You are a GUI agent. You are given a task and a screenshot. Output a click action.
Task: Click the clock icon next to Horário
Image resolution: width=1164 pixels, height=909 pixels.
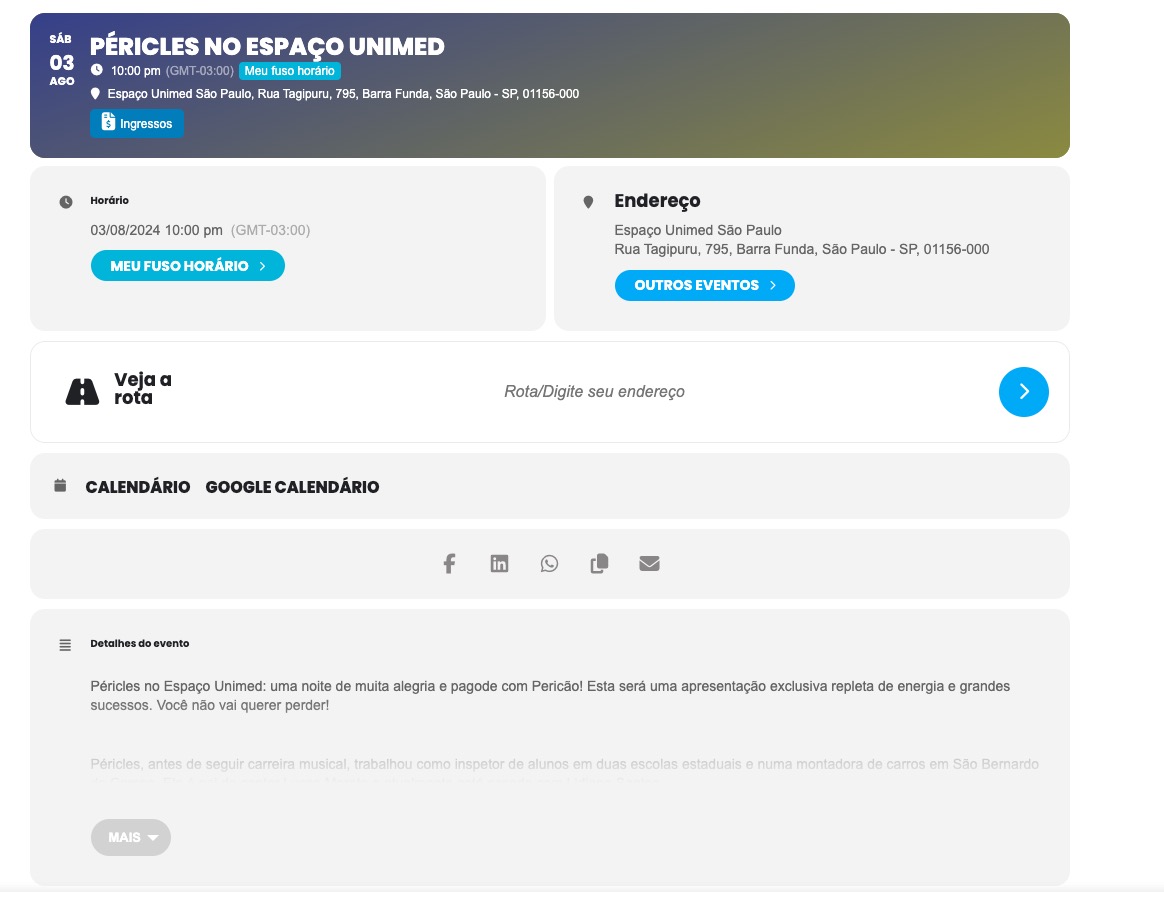click(66, 202)
